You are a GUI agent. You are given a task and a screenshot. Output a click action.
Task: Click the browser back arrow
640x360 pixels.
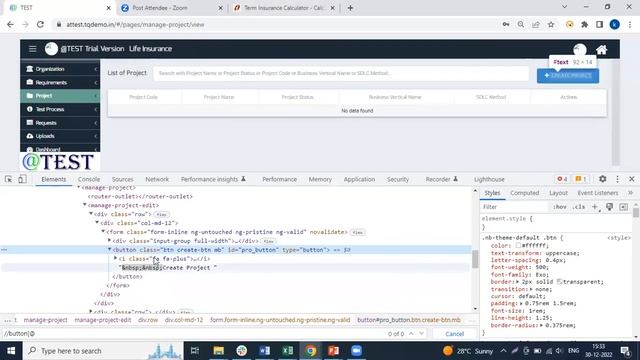point(10,24)
